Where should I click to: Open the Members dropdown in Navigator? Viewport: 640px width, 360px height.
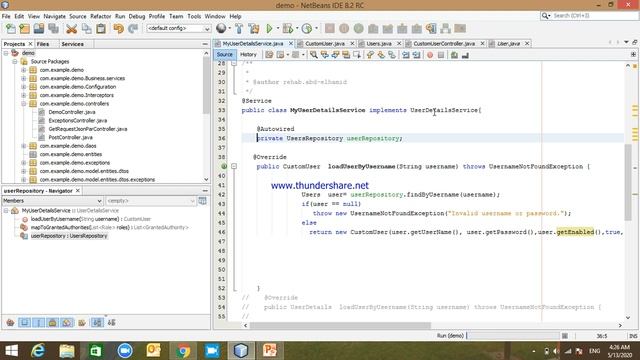(52, 200)
